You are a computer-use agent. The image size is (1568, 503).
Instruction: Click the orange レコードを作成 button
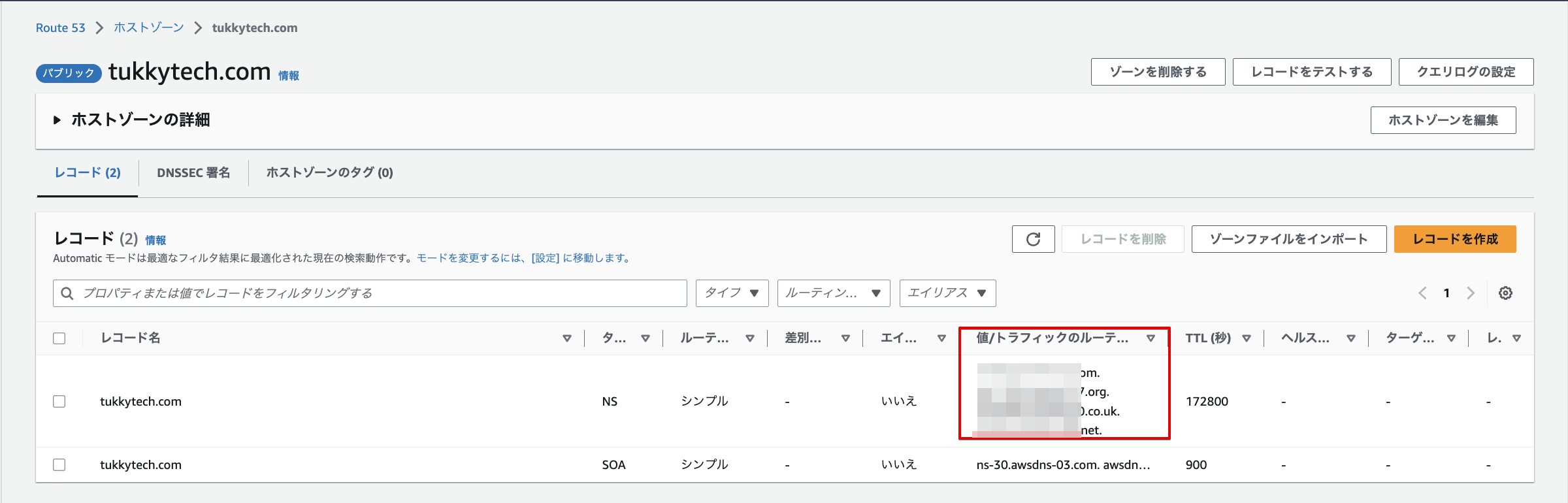[1455, 239]
